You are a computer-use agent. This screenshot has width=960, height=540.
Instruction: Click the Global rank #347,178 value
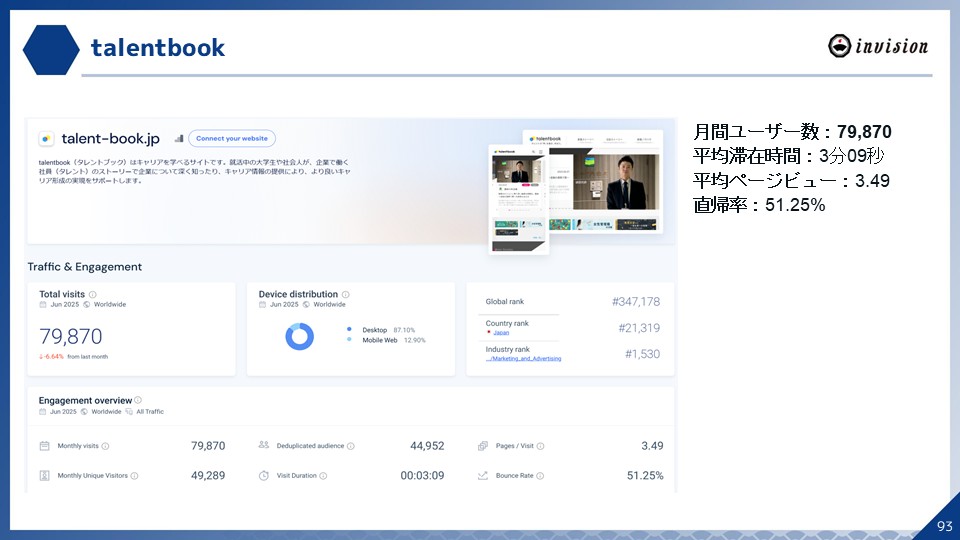(x=636, y=301)
